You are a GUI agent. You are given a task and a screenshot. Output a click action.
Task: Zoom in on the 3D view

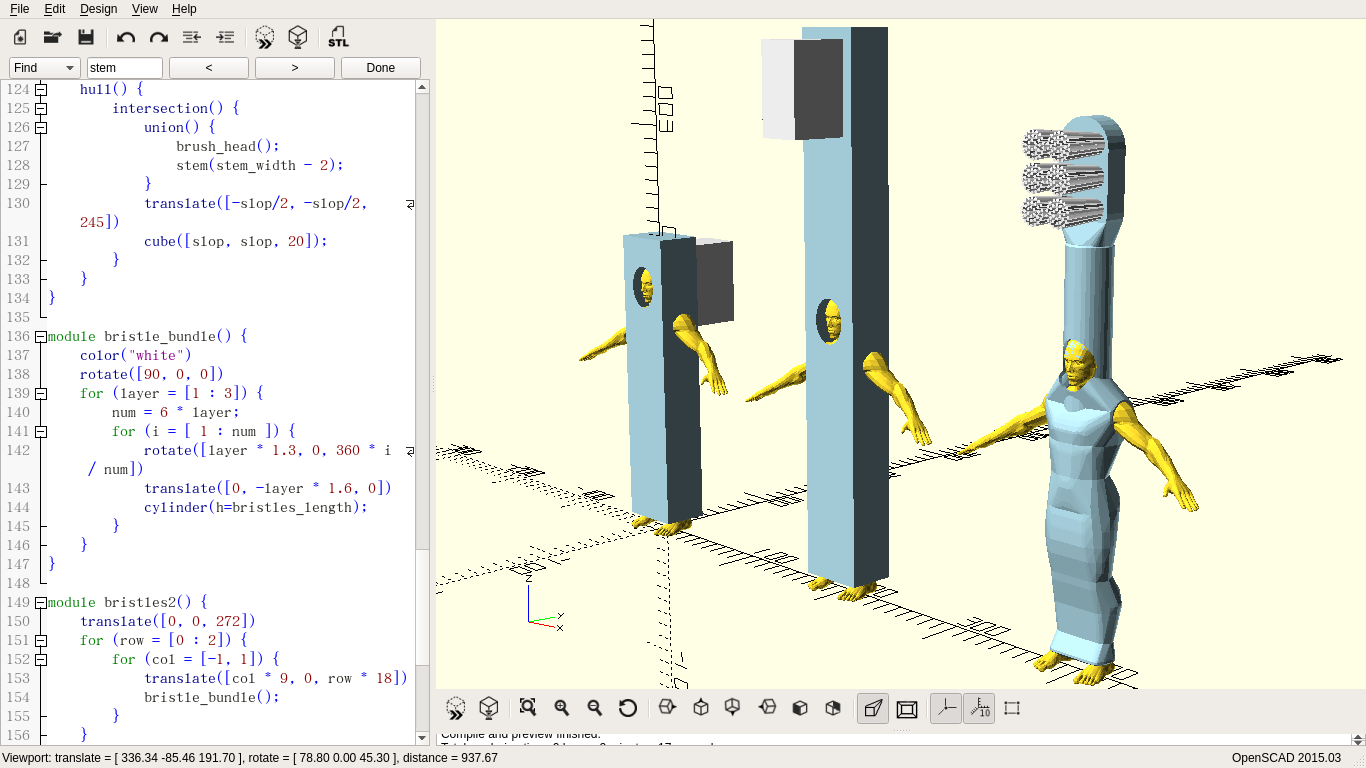[x=562, y=708]
